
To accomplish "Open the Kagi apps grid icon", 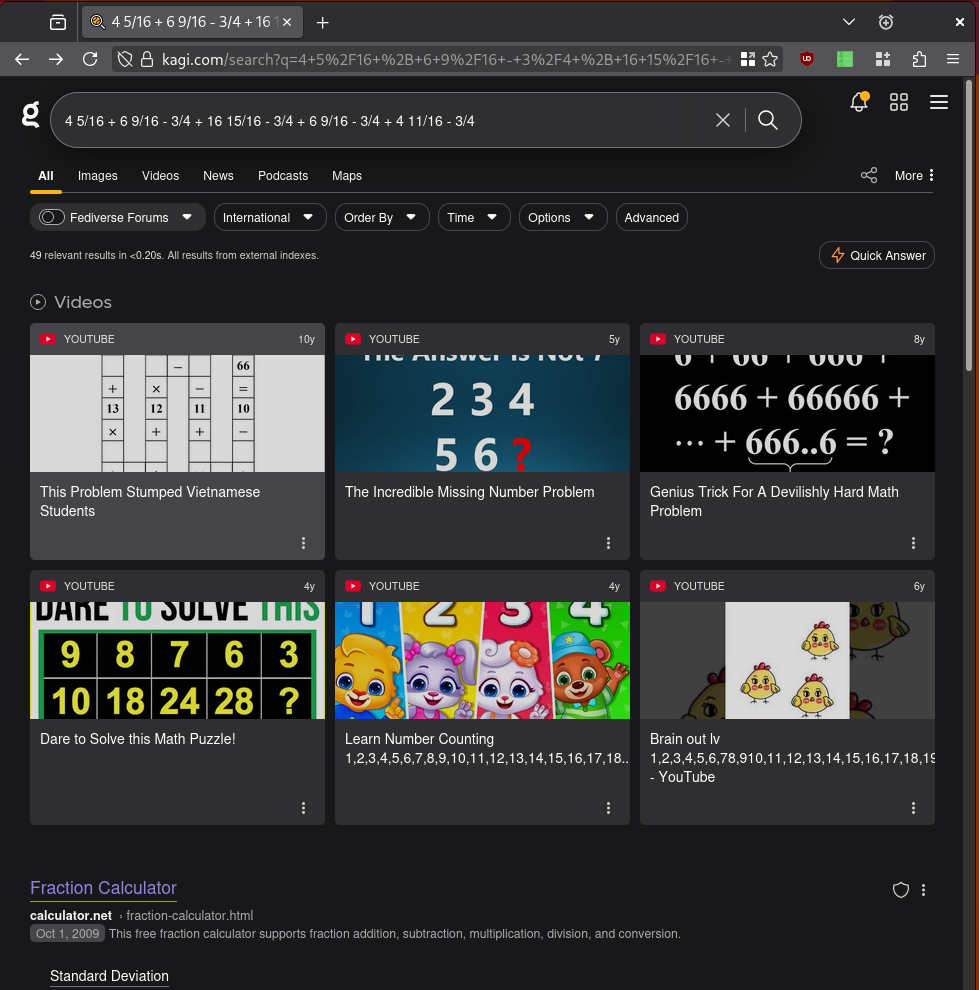I will click(899, 102).
